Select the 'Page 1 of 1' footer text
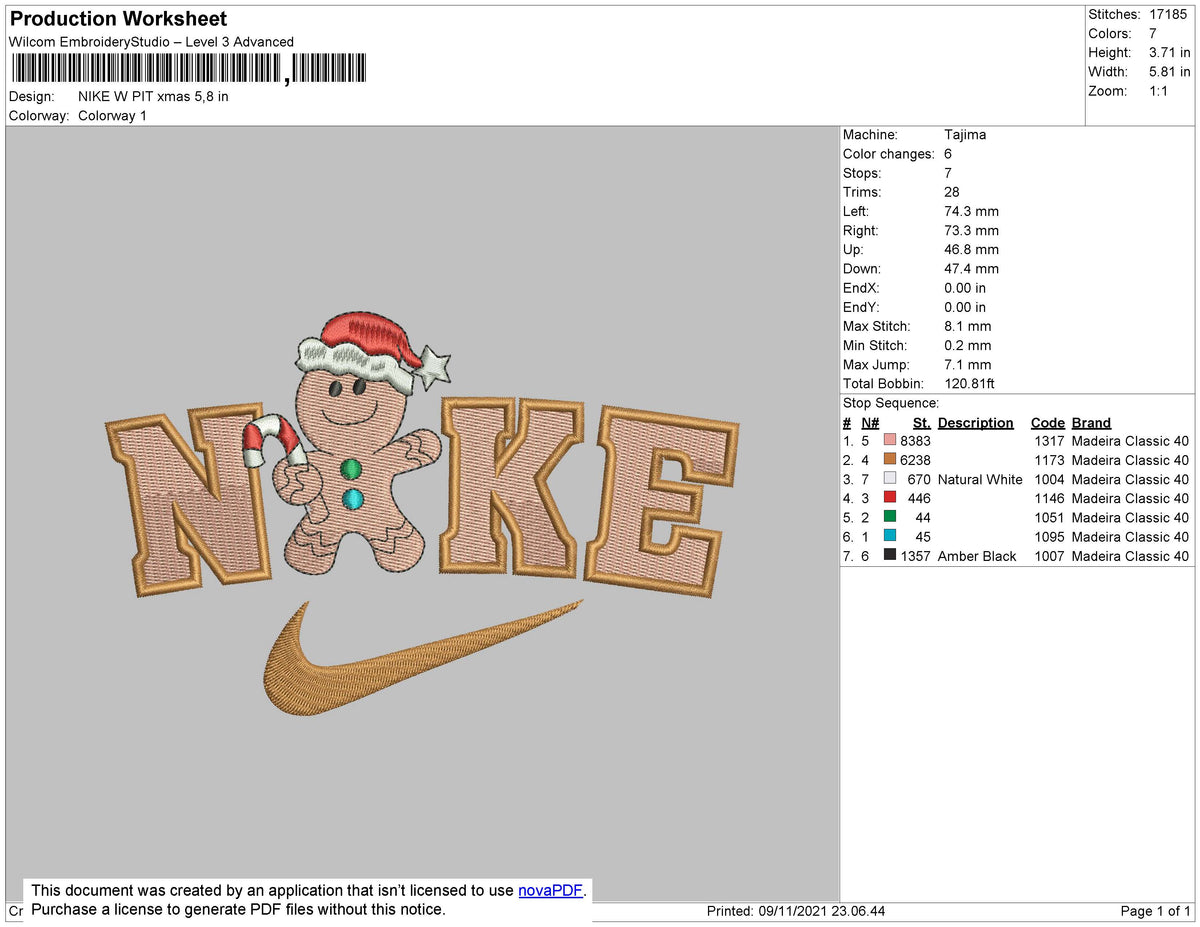 (1155, 912)
